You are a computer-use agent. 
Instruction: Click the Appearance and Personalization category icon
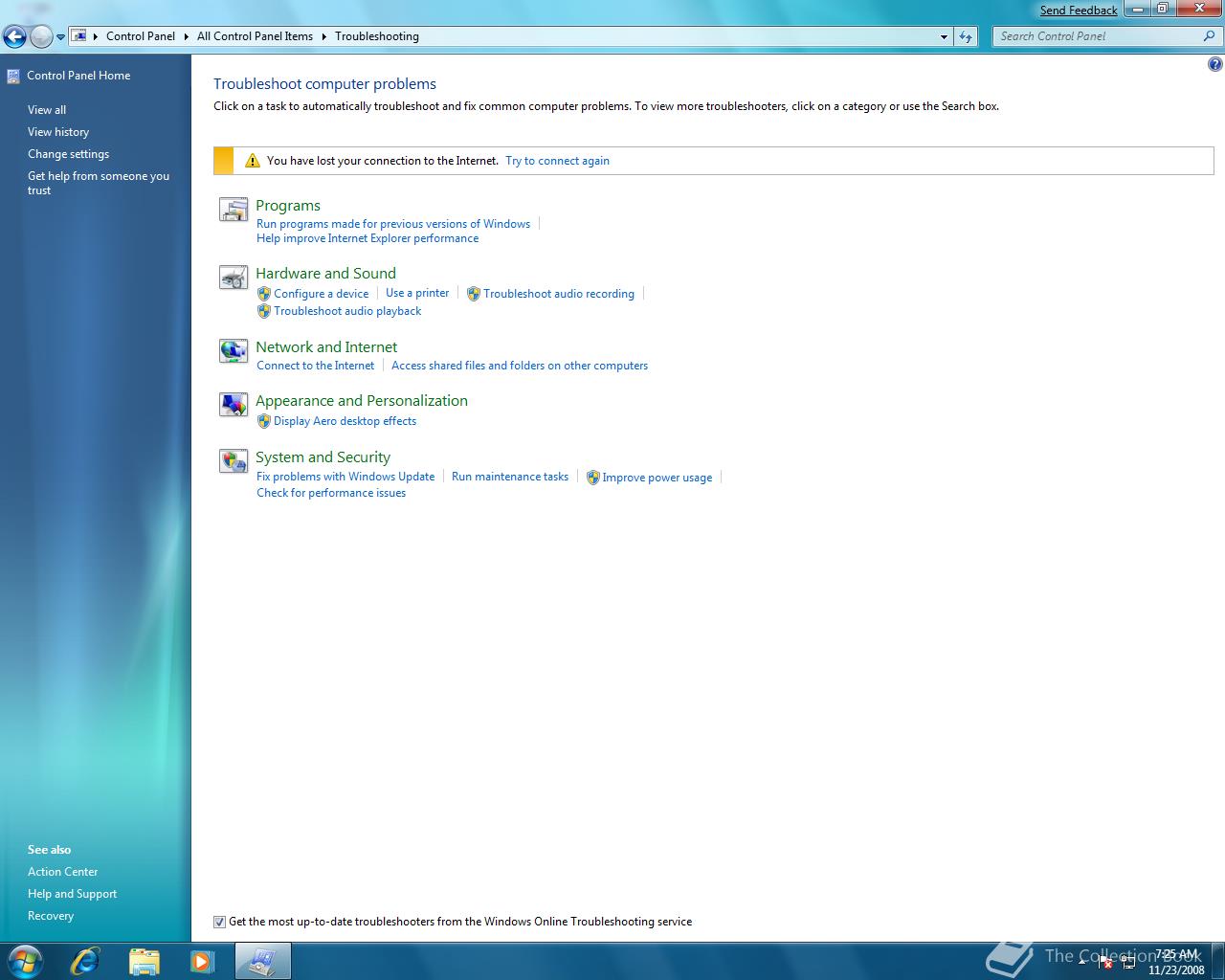coord(234,405)
